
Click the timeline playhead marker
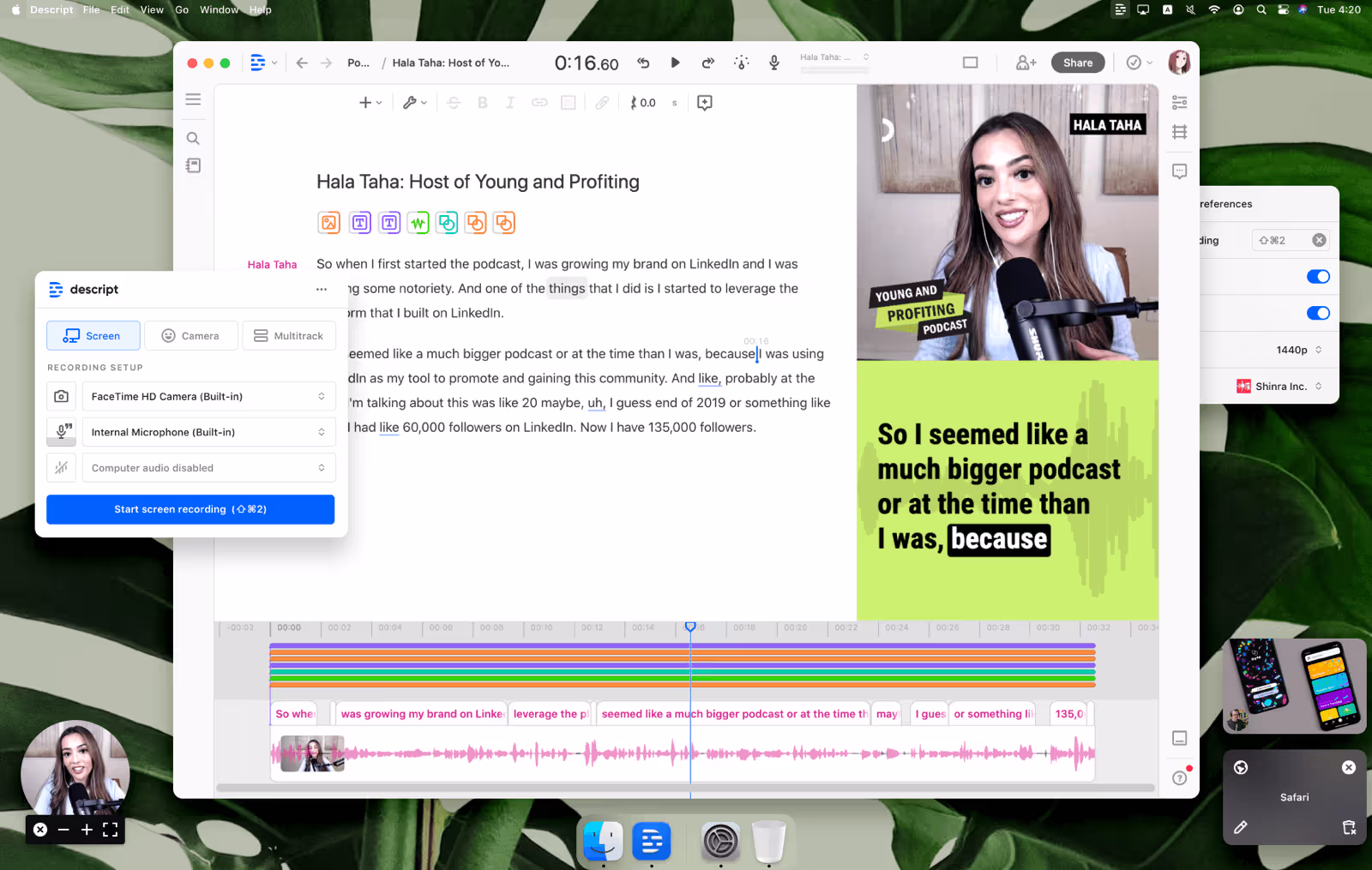click(690, 627)
